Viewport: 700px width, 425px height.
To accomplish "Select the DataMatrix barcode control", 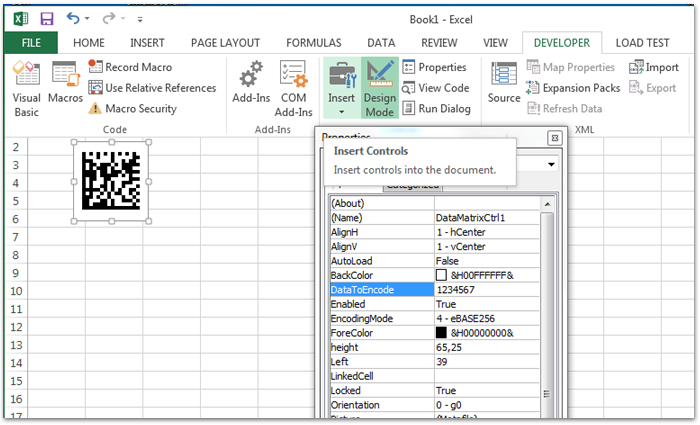I will (x=111, y=181).
